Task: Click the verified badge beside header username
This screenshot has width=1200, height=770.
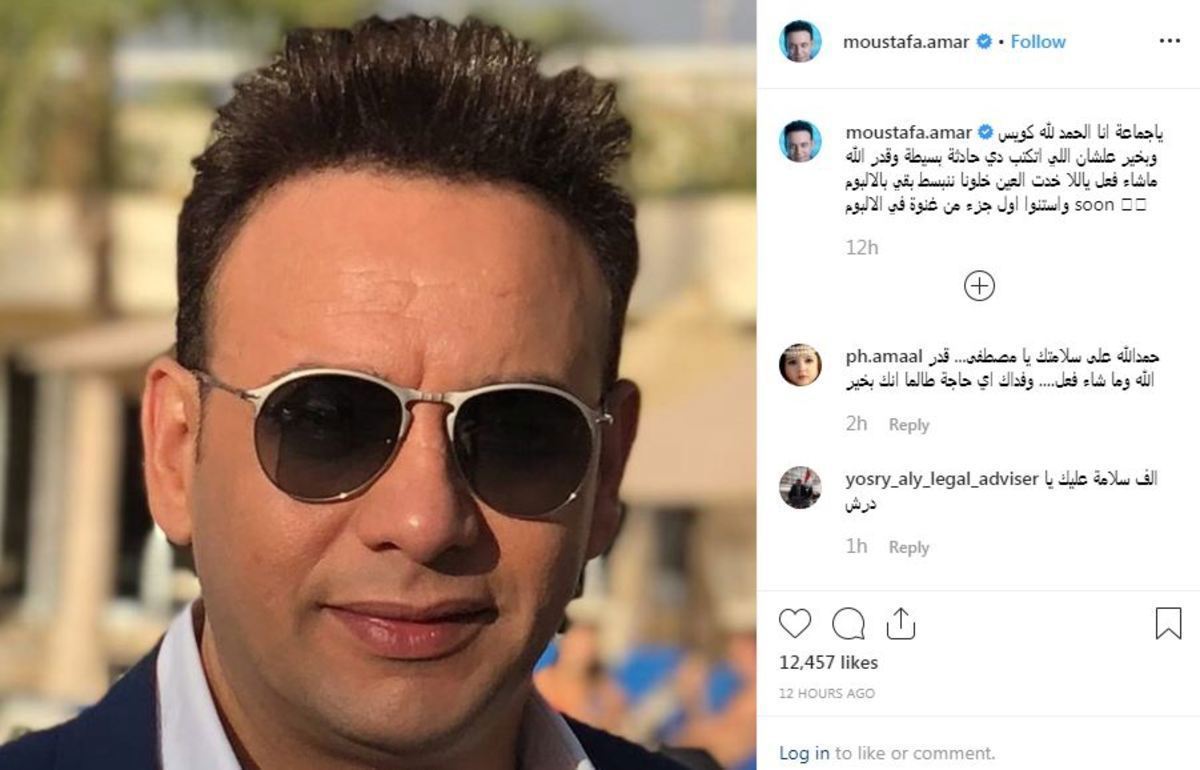Action: (x=984, y=42)
